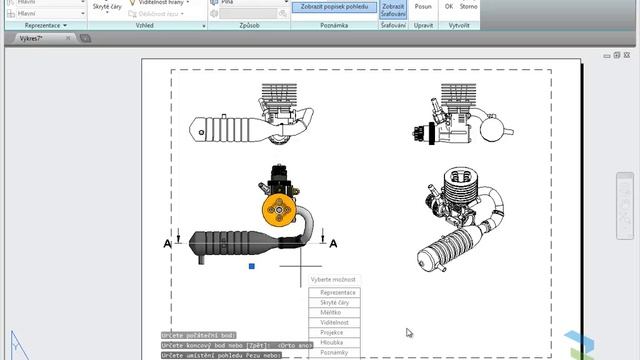Click the Poznámka panel title
640x360 pixels.
click(334, 25)
